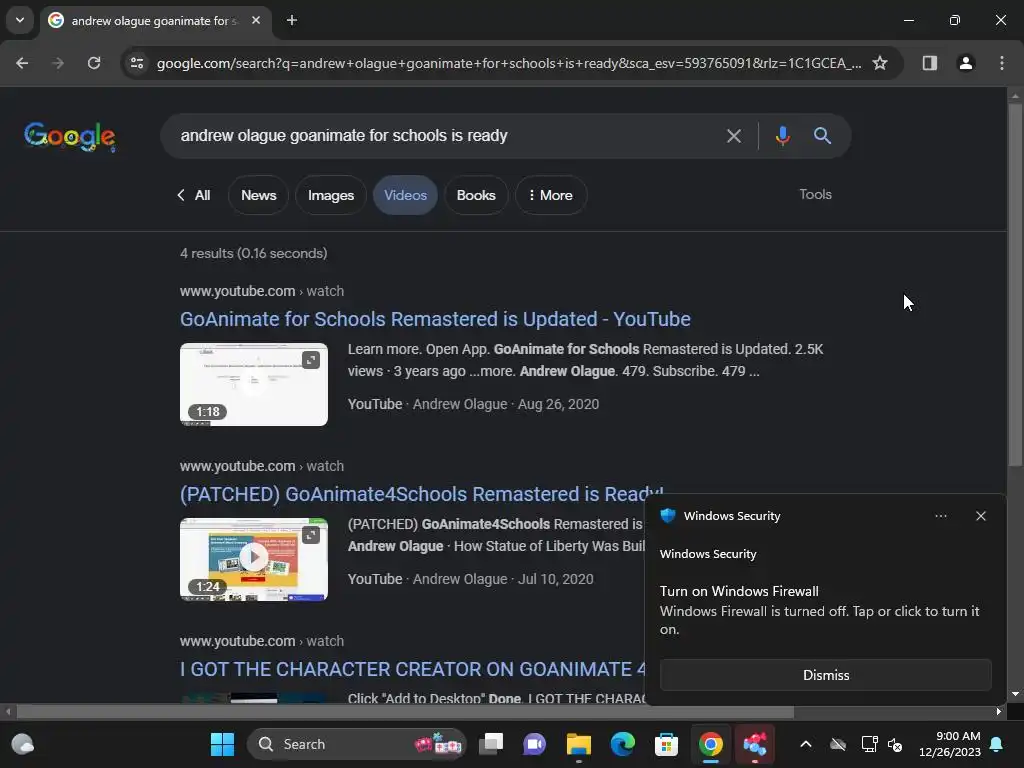Viewport: 1024px width, 768px height.
Task: Click the taskbar Search box
Action: point(357,744)
